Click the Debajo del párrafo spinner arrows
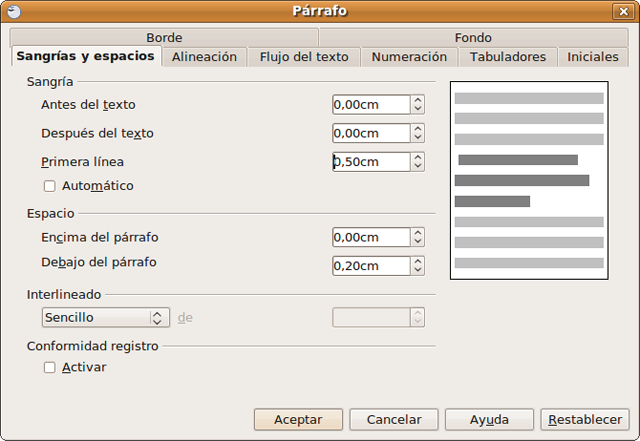This screenshot has width=640, height=441. [418, 266]
